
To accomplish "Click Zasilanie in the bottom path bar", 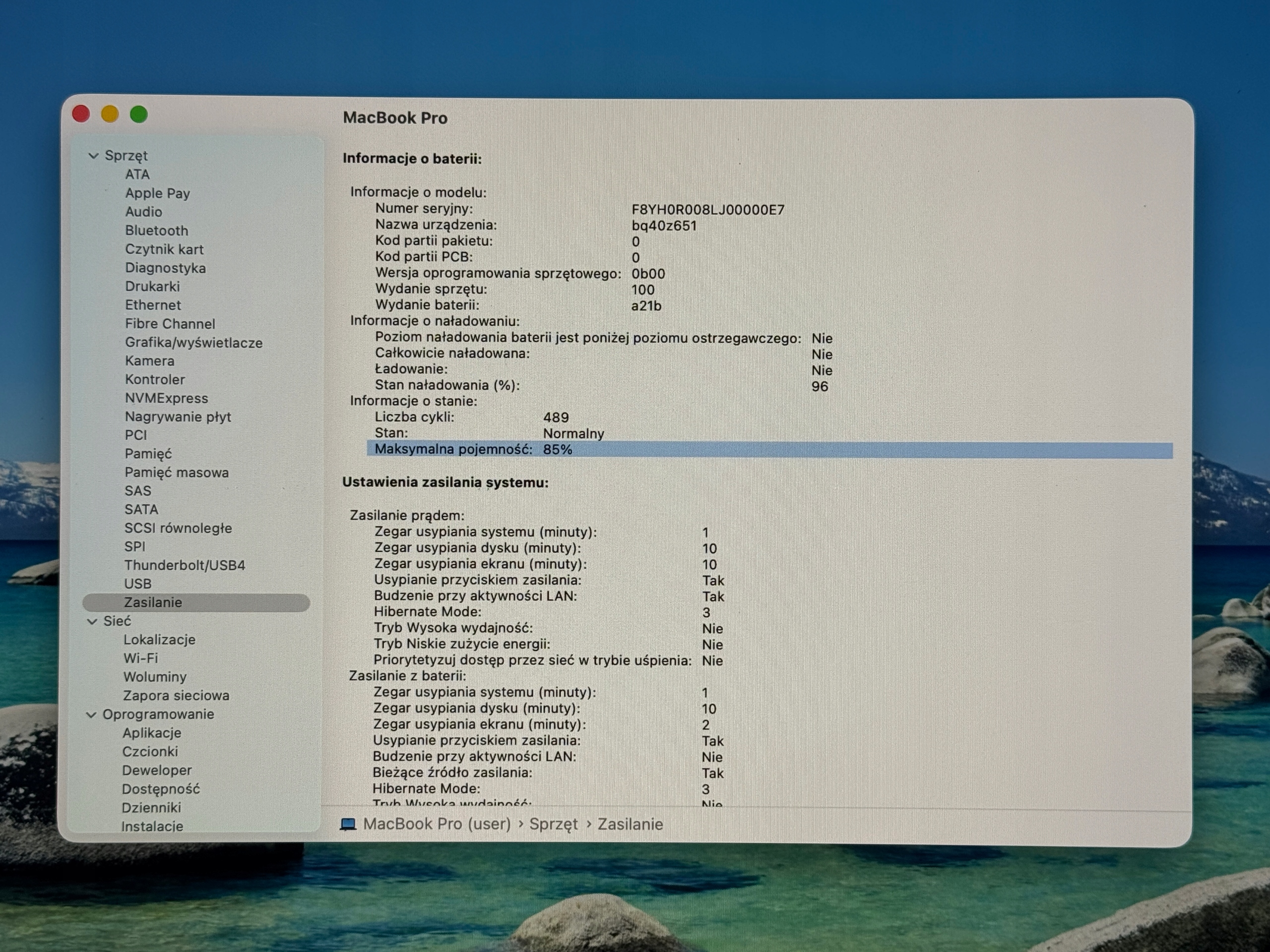I will coord(631,825).
